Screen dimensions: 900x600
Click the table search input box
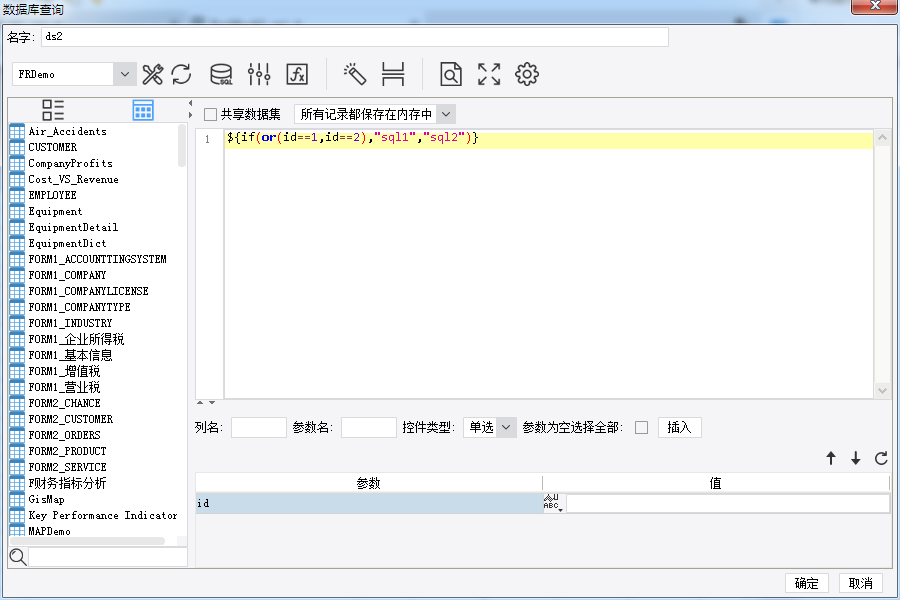coord(108,556)
